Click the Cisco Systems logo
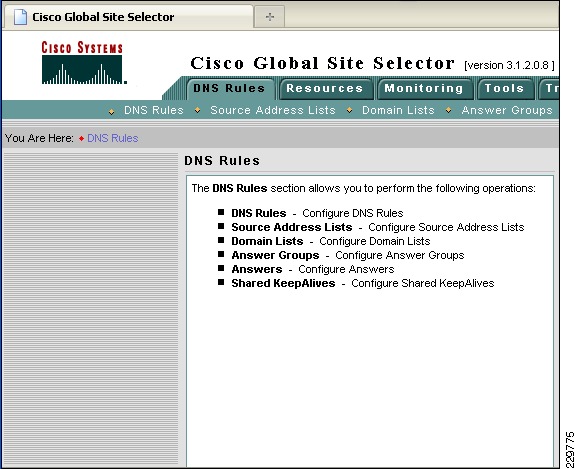The image size is (575, 469). (x=84, y=63)
